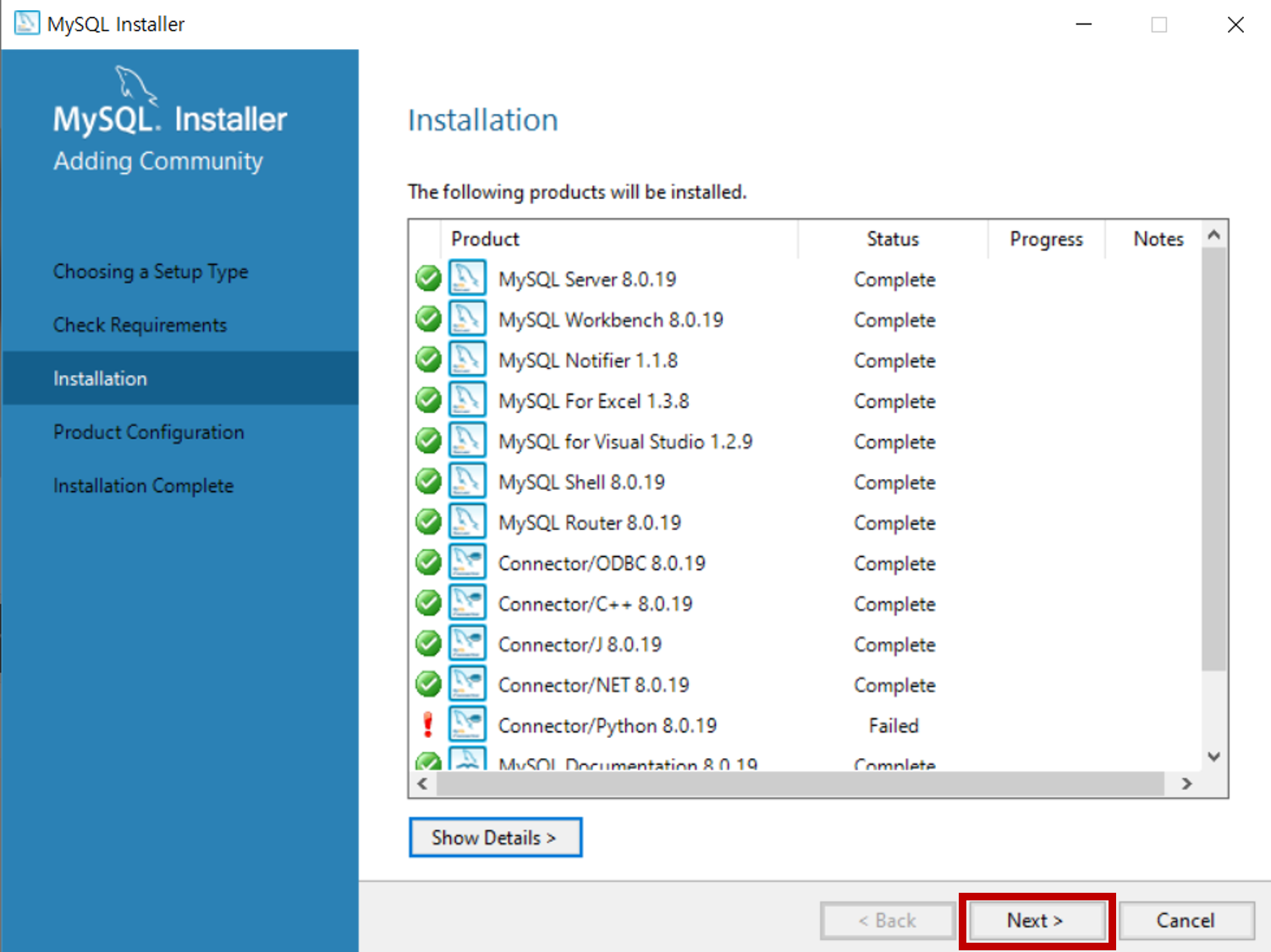
Task: Minimize the MySQL Installer window
Action: (x=1084, y=25)
